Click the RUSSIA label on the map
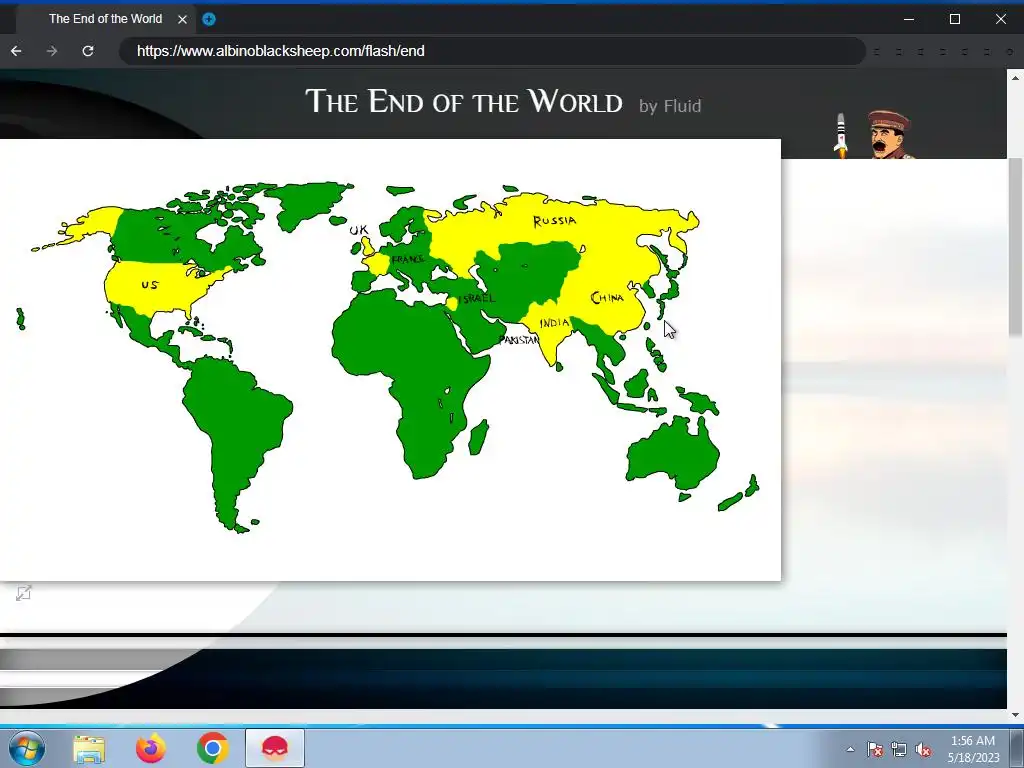The height and width of the screenshot is (768, 1024). pos(555,221)
